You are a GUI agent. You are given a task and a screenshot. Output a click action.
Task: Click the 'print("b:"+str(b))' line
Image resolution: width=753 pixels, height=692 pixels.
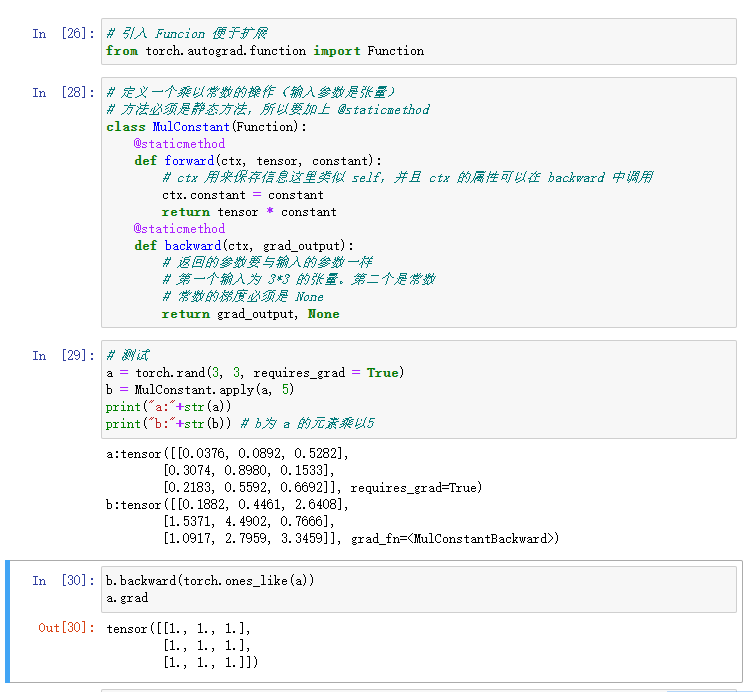(x=169, y=424)
